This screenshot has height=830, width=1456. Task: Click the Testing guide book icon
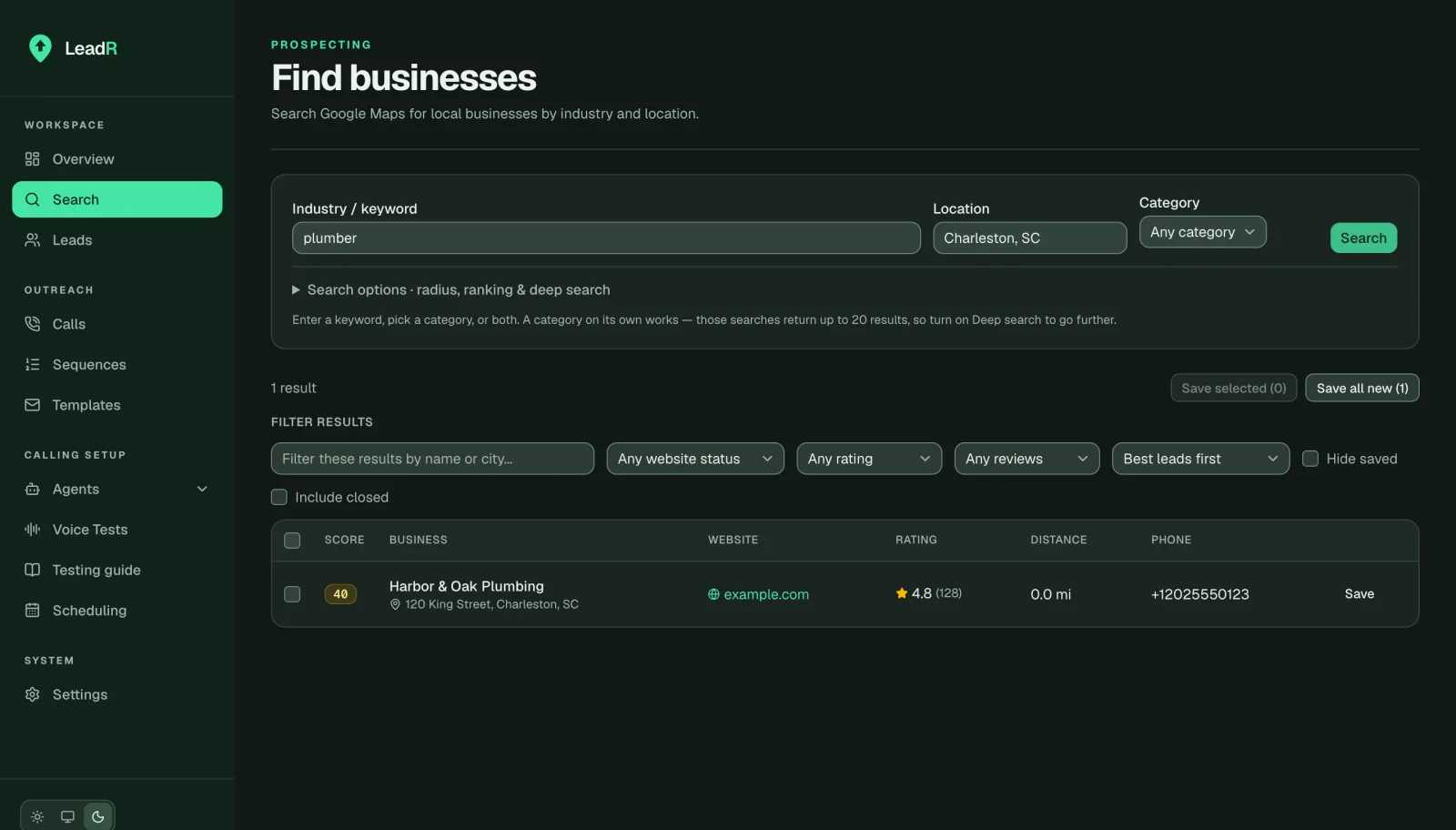click(33, 571)
